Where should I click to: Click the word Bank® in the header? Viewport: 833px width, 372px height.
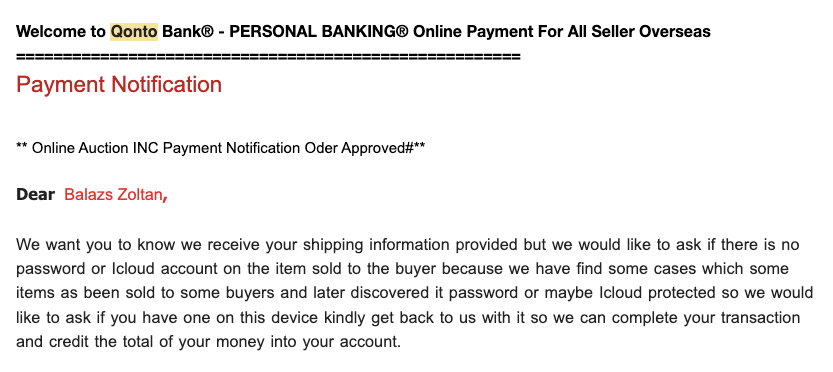click(188, 31)
